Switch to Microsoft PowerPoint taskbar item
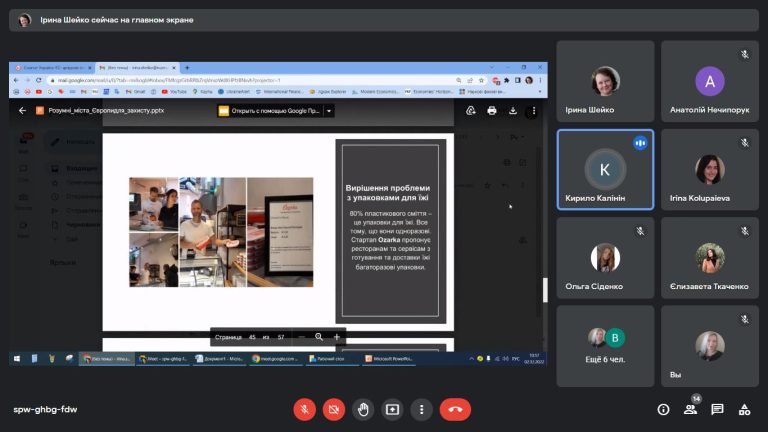Viewport: 768px width, 432px height. point(389,359)
